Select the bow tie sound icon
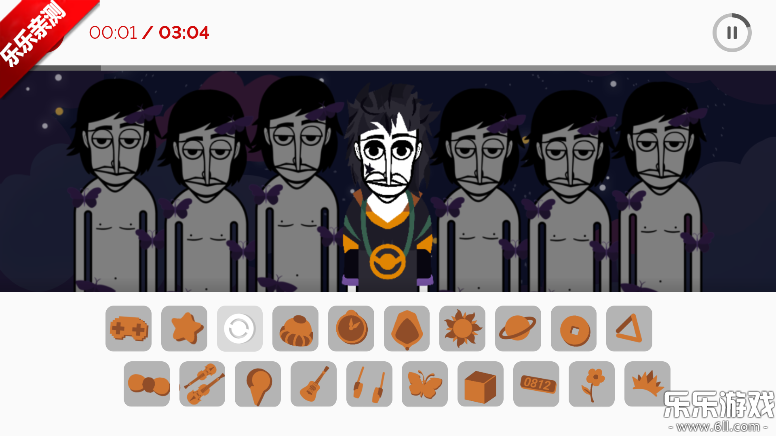Screen dimensions: 776x436 tap(147, 384)
